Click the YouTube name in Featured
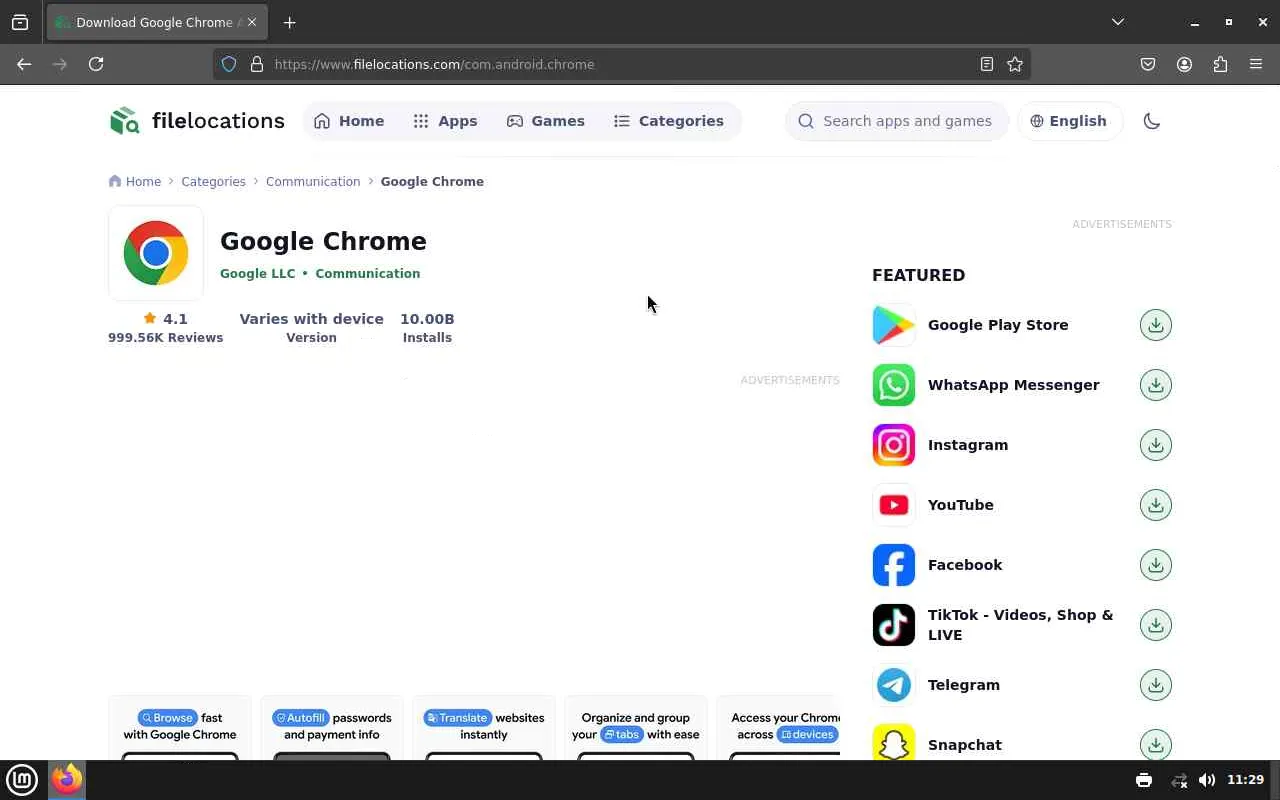The width and height of the screenshot is (1280, 800). tap(961, 505)
